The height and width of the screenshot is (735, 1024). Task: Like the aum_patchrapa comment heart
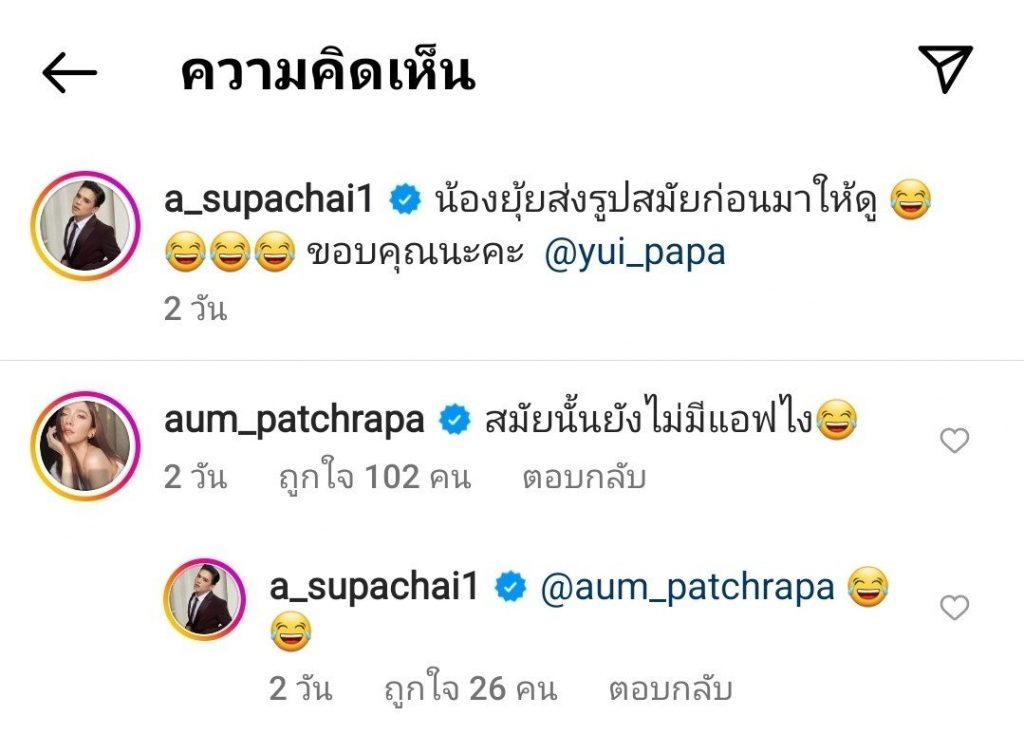pyautogui.click(x=954, y=440)
